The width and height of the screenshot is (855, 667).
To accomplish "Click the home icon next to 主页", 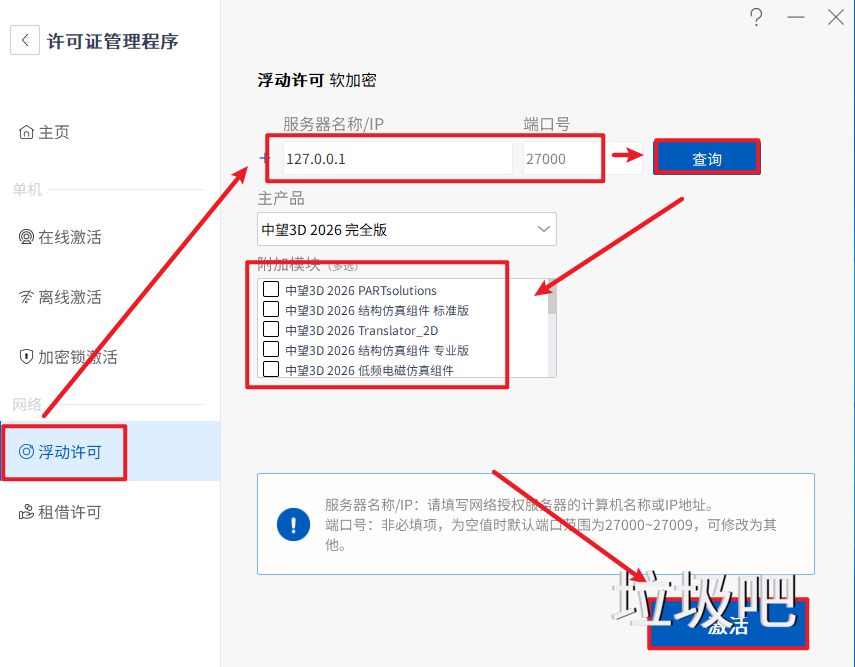I will click(x=26, y=133).
